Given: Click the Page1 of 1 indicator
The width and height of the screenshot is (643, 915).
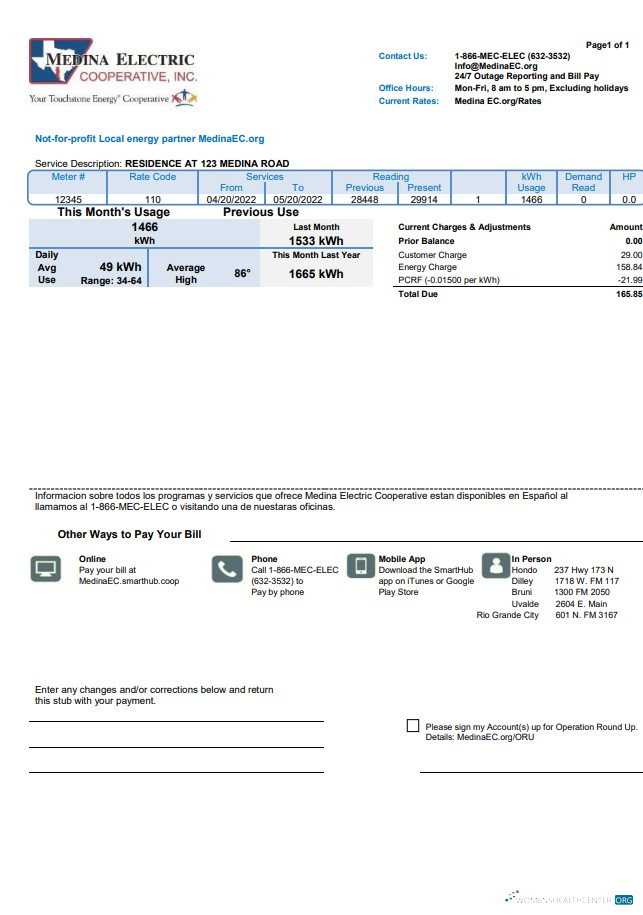Looking at the screenshot, I should point(607,45).
